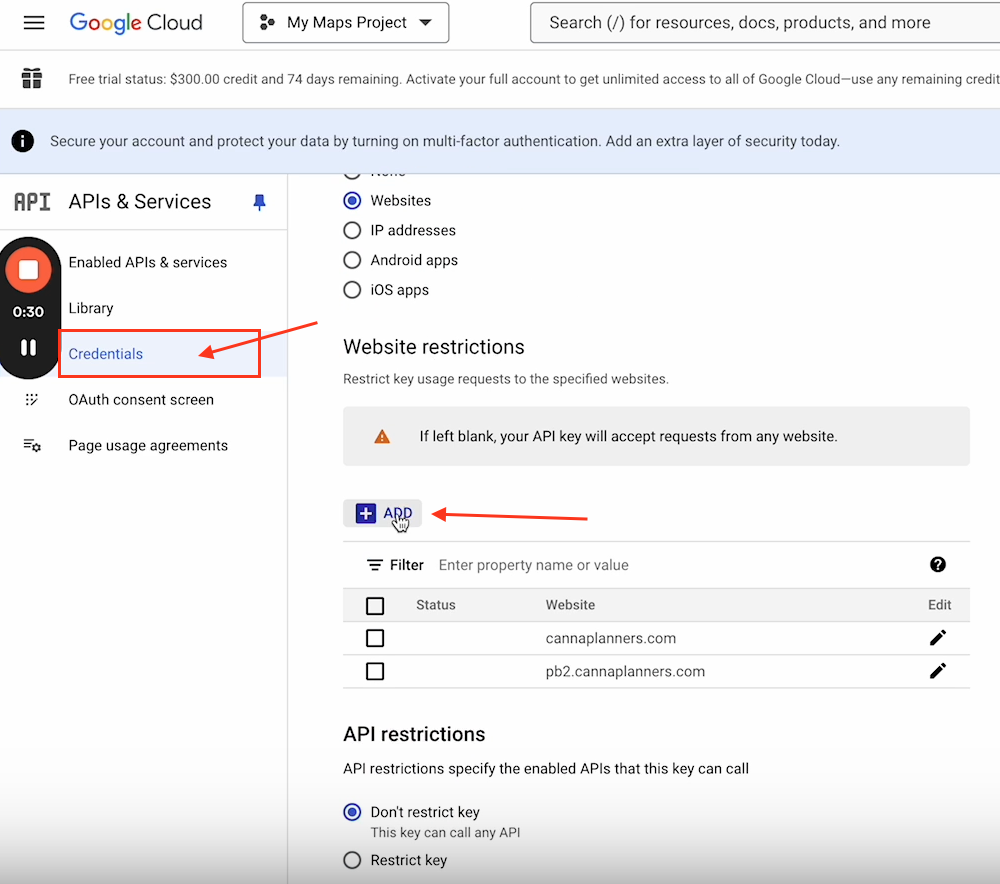
Task: Click the Page usage agreements icon
Action: pos(32,445)
